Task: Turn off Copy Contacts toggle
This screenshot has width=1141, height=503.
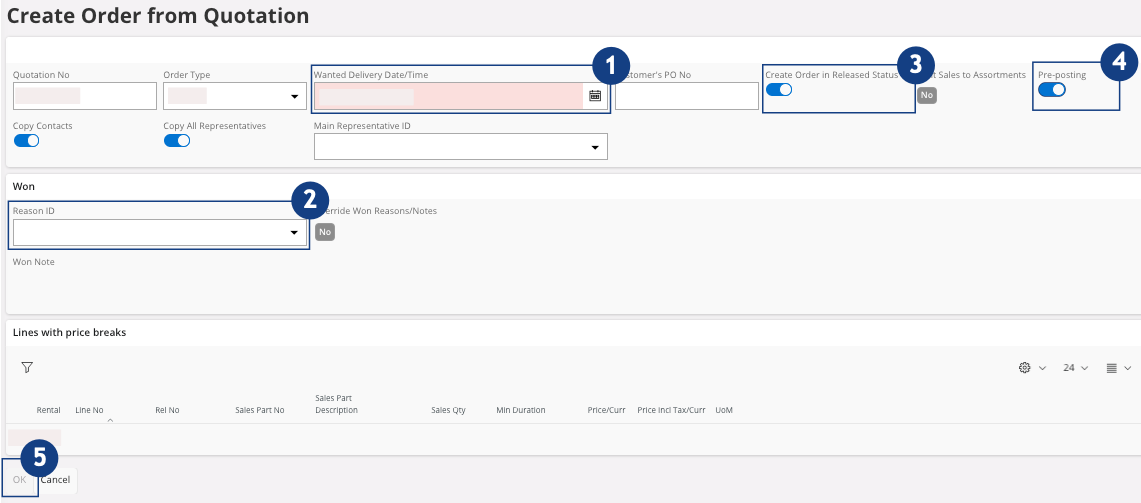Action: click(x=27, y=141)
